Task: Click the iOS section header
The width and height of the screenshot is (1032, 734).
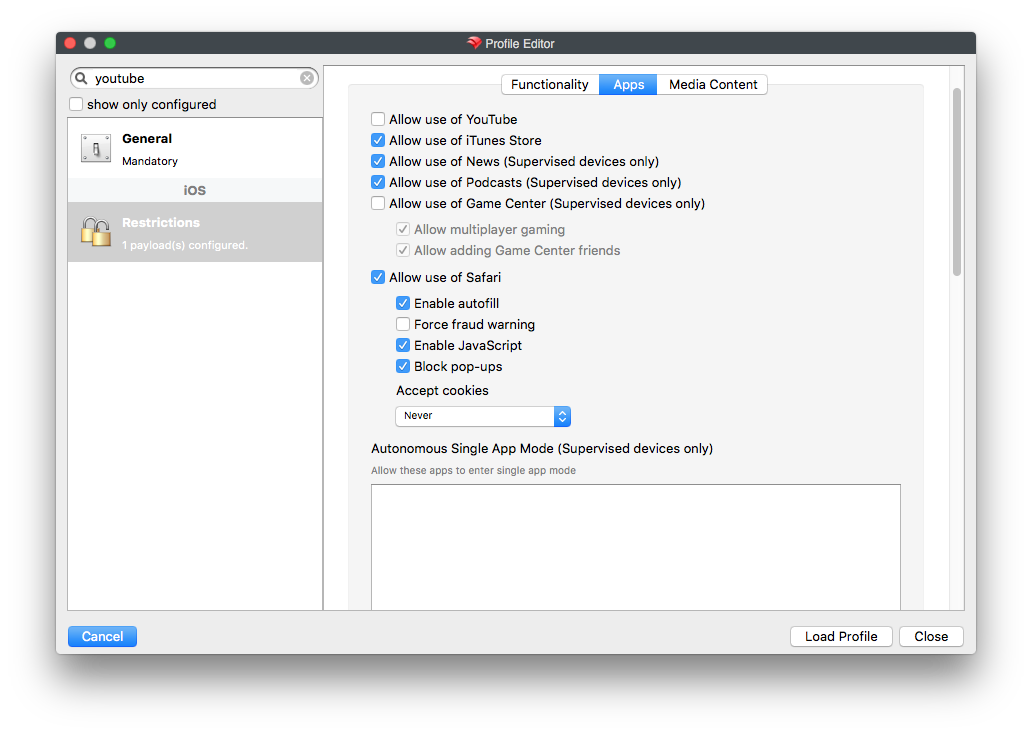Action: point(195,190)
